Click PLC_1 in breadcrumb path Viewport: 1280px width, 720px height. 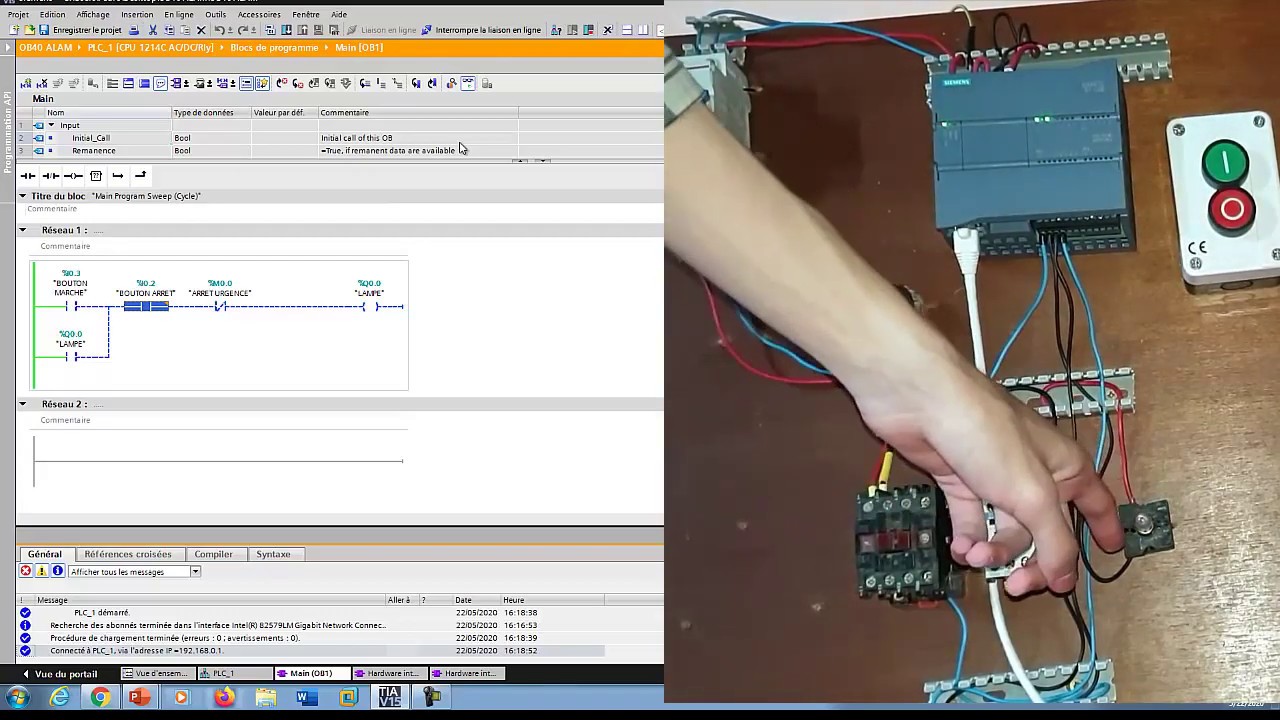pyautogui.click(x=151, y=48)
